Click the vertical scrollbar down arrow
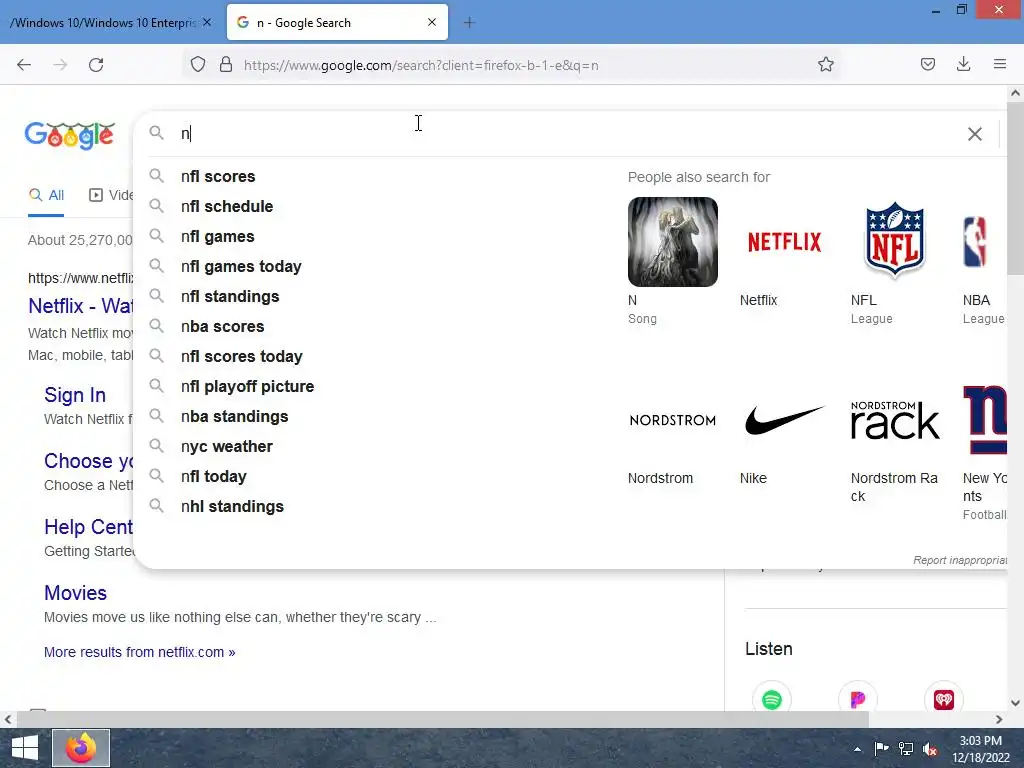The height and width of the screenshot is (768, 1024). (1015, 703)
